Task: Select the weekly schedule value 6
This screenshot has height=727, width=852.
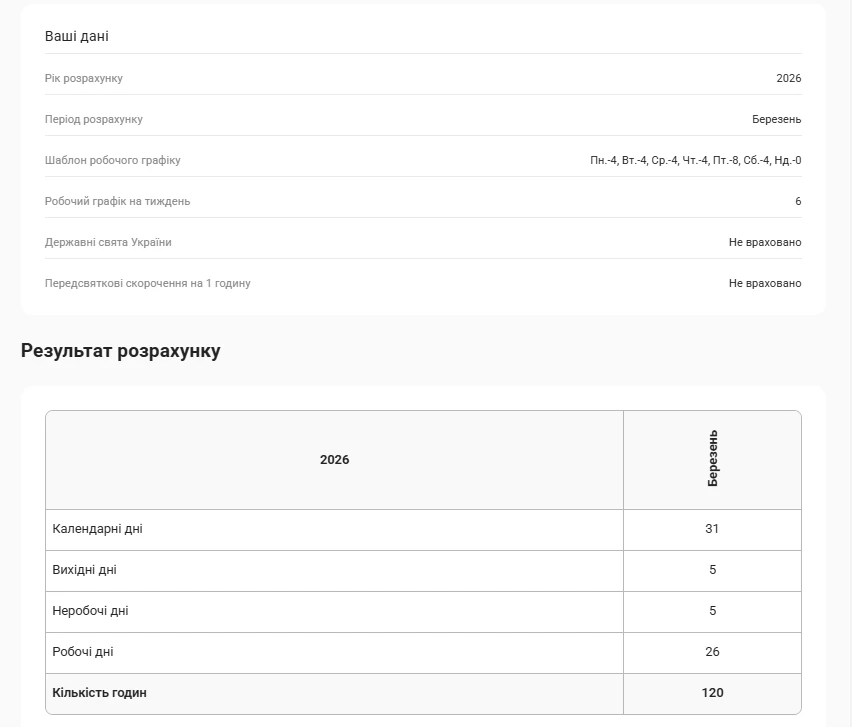Action: tap(798, 201)
